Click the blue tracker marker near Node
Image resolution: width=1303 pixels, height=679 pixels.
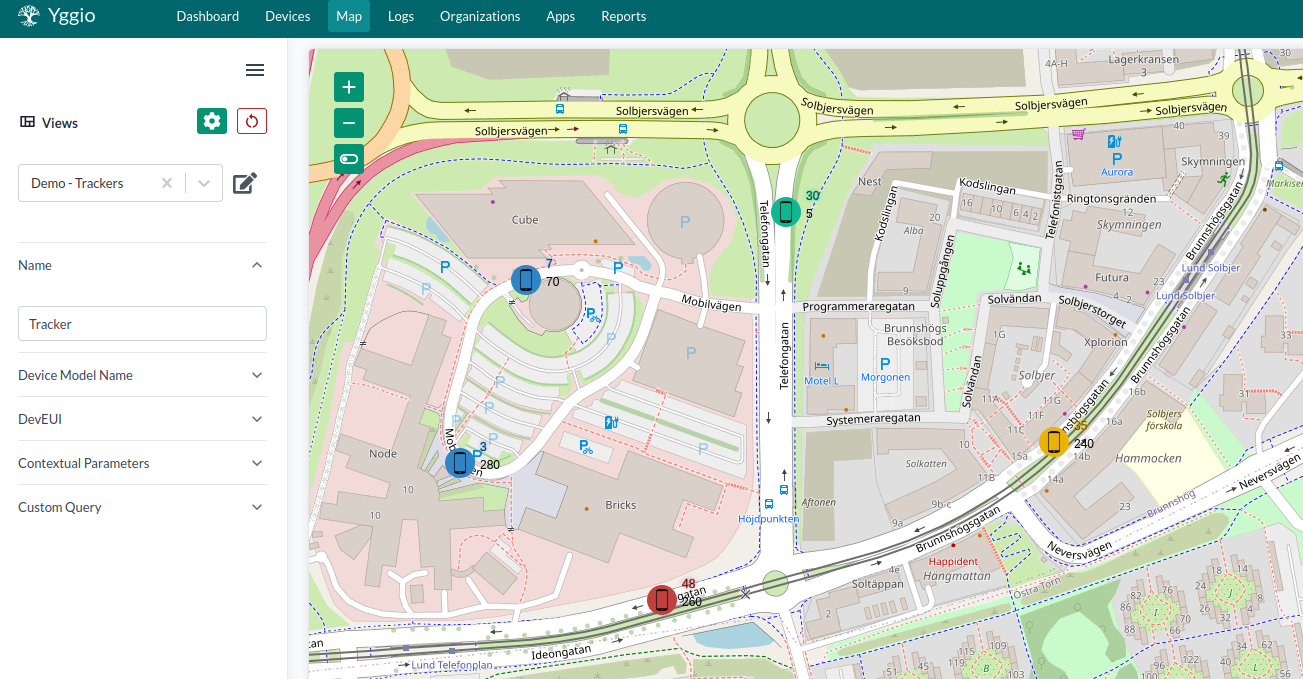460,463
